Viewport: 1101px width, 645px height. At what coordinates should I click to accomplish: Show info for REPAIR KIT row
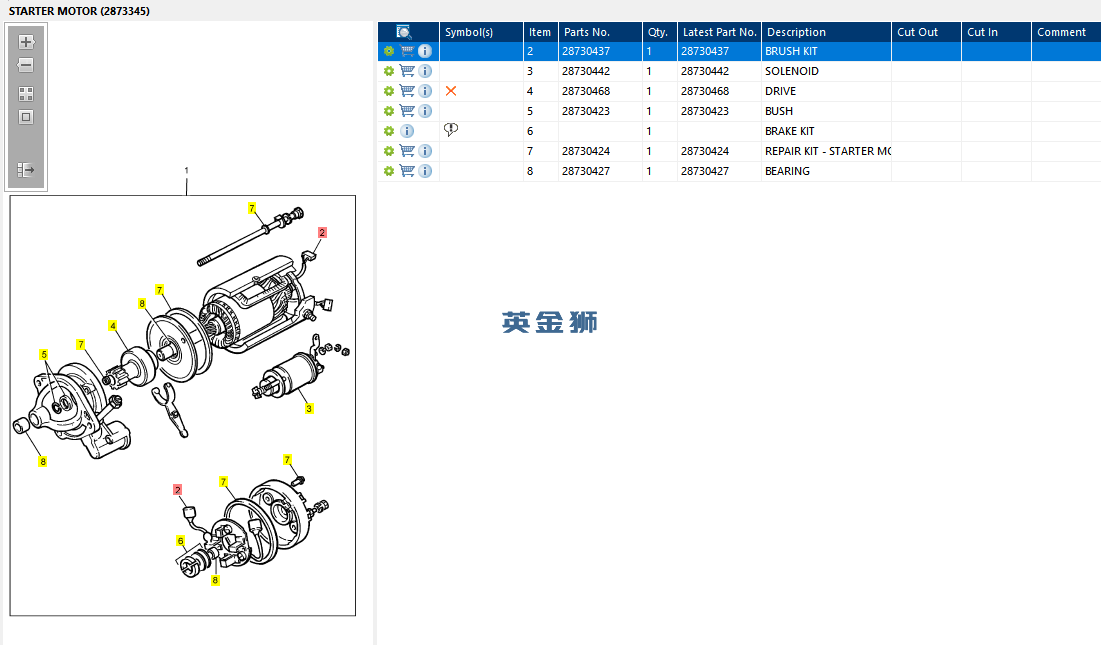pos(425,151)
